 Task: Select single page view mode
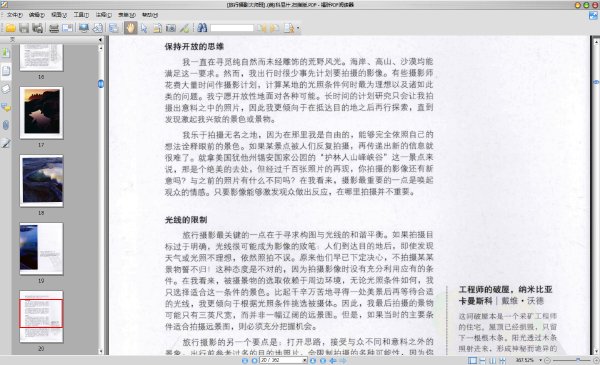point(473,360)
